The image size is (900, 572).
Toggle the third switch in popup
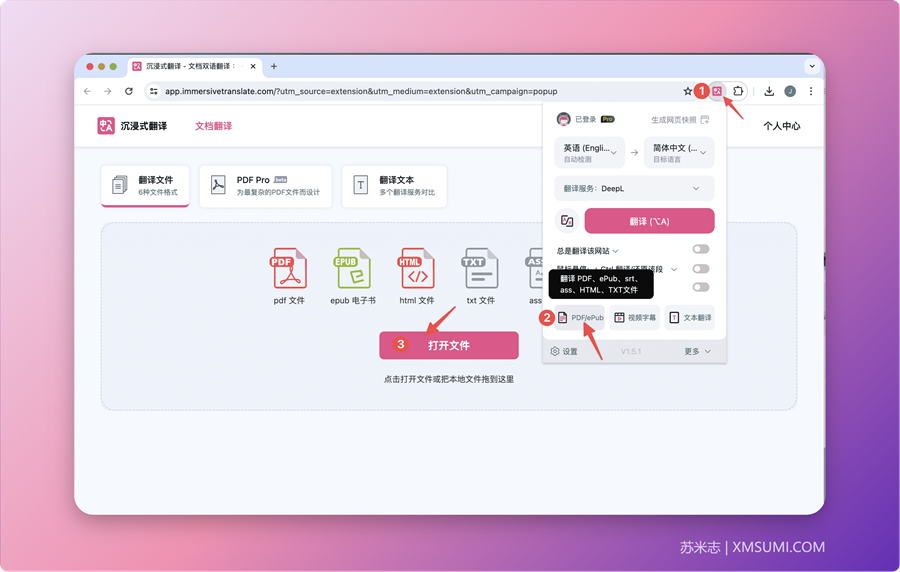point(701,287)
